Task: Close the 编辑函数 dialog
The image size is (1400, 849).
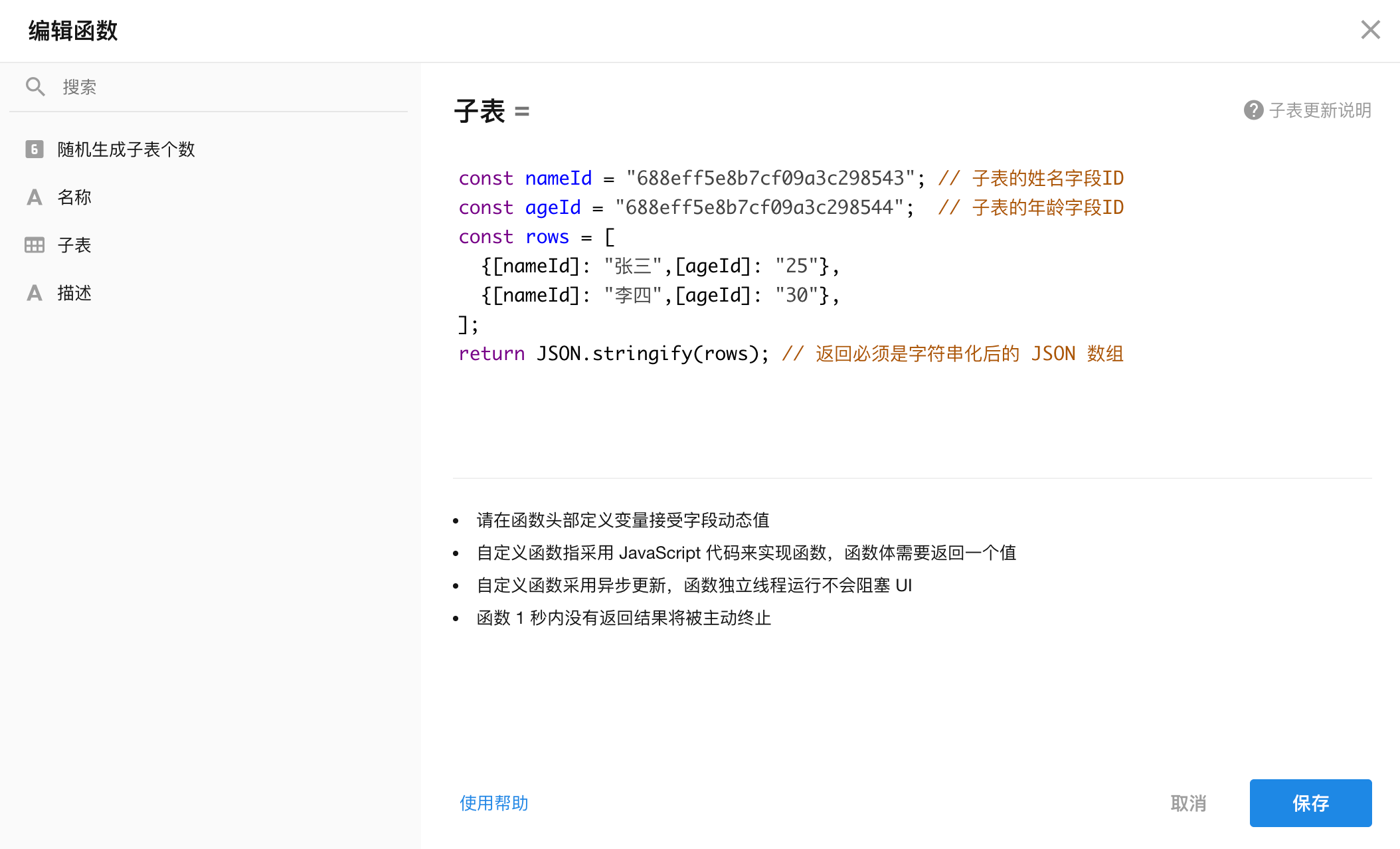Action: [1370, 30]
